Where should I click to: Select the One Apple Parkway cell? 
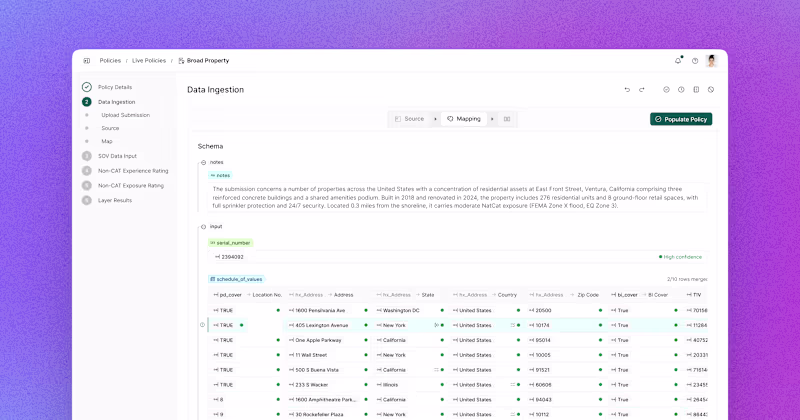click(327, 340)
